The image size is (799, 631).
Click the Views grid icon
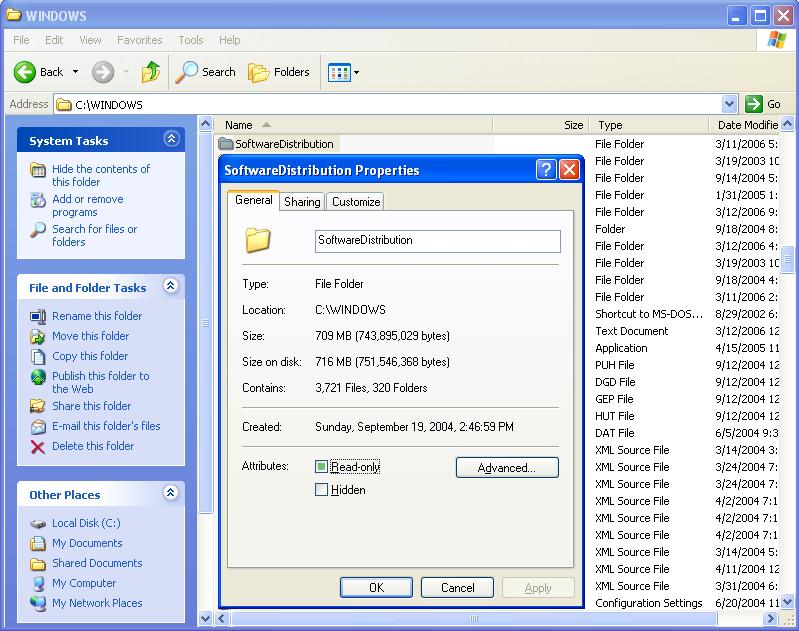point(339,72)
